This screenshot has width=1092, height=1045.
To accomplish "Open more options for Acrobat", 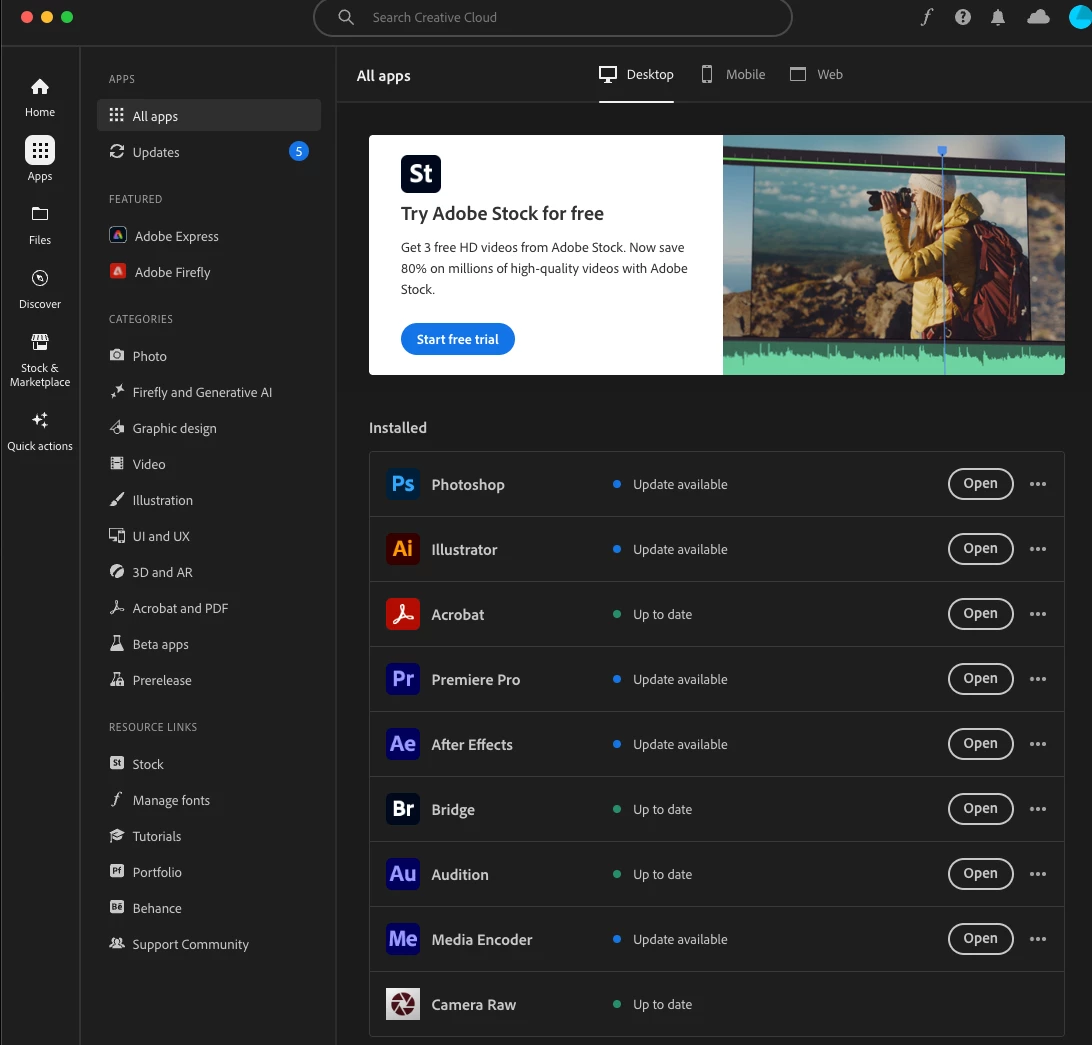I will click(1038, 614).
